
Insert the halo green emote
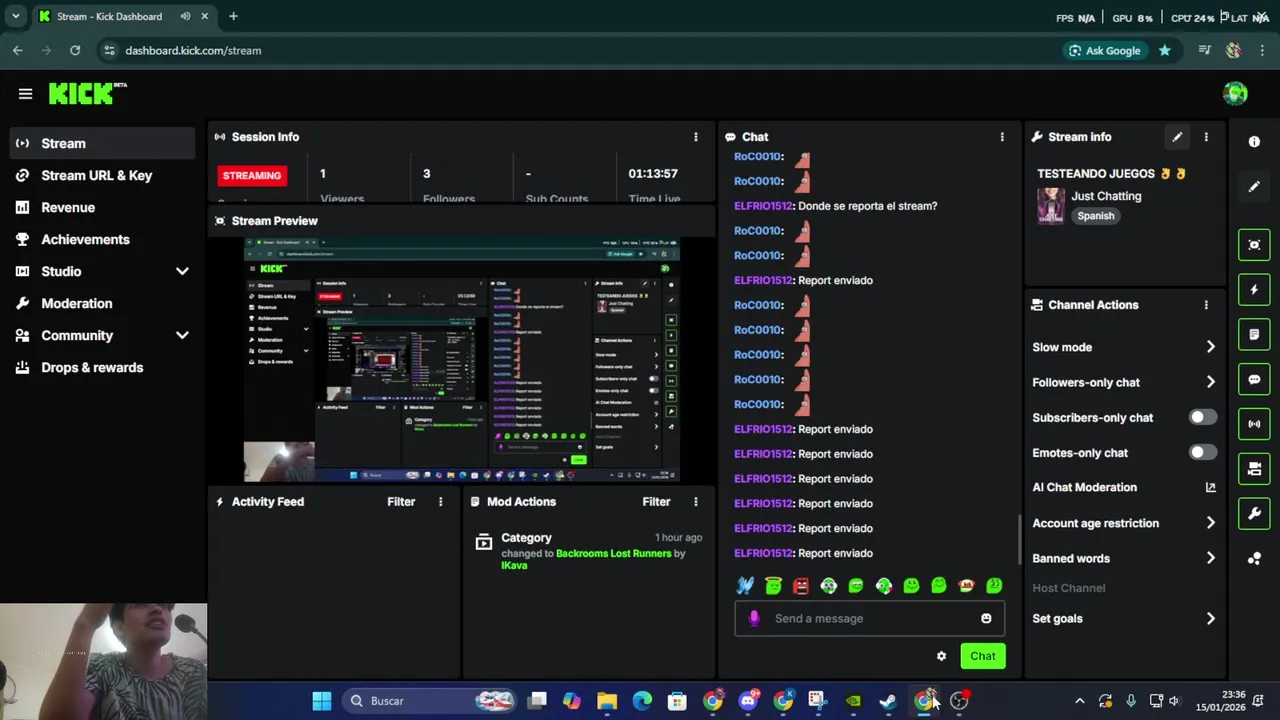(x=773, y=586)
